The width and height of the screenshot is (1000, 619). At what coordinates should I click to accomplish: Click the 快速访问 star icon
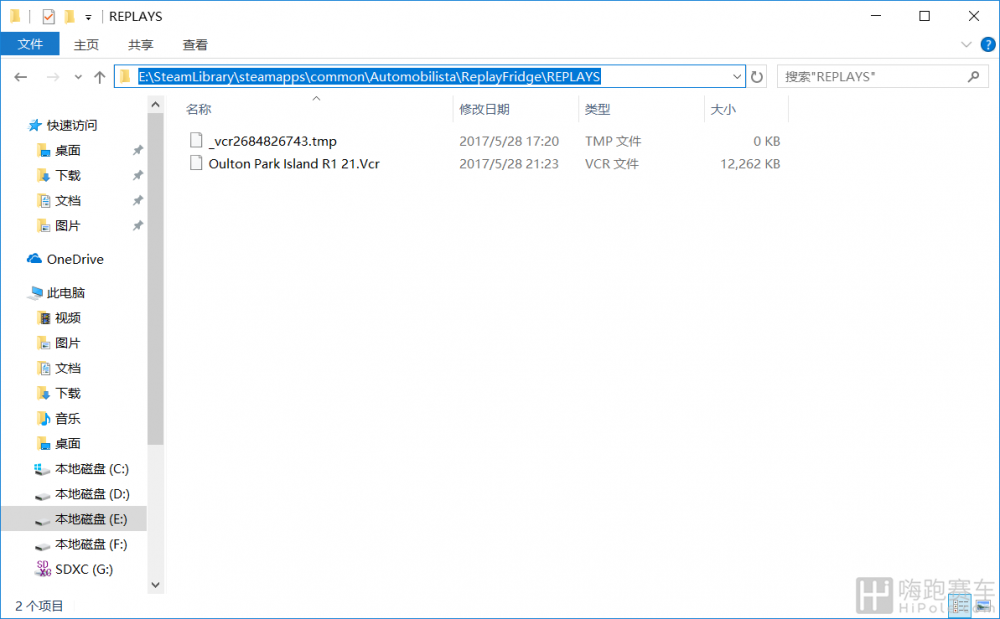click(x=34, y=126)
